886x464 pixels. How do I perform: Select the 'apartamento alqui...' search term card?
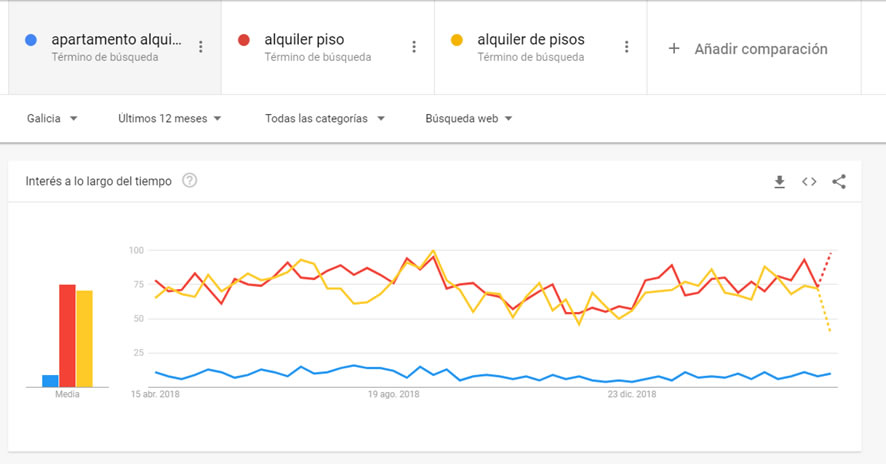click(115, 47)
